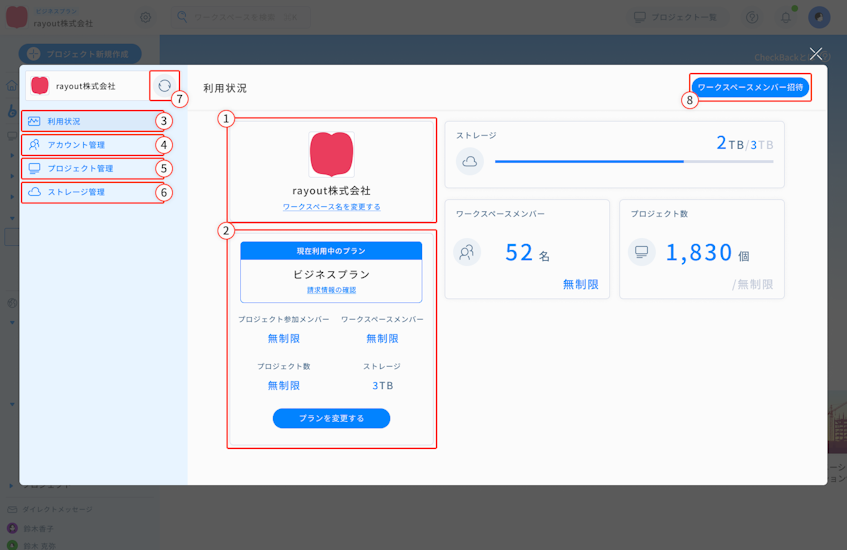Click the settings gear in background header
This screenshot has width=847, height=550.
pos(145,17)
